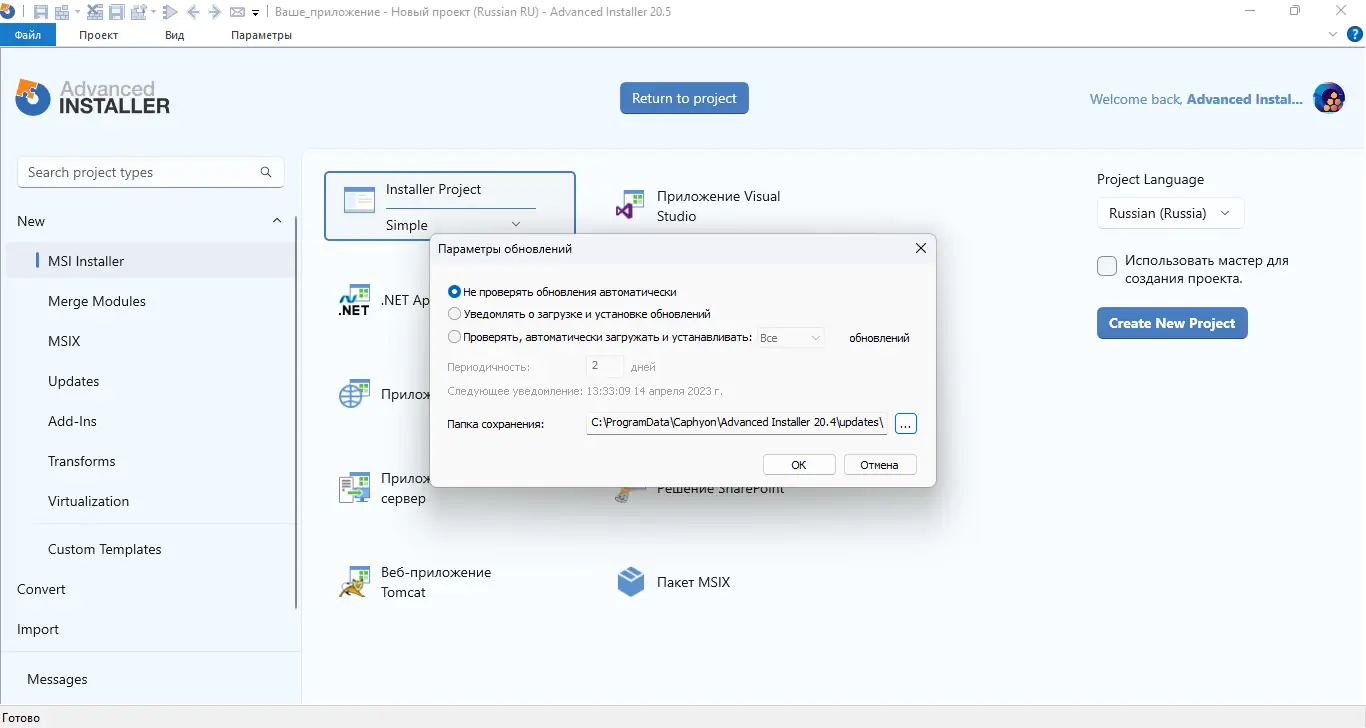
Task: Click the Advanced Installer account avatar
Action: click(1329, 98)
